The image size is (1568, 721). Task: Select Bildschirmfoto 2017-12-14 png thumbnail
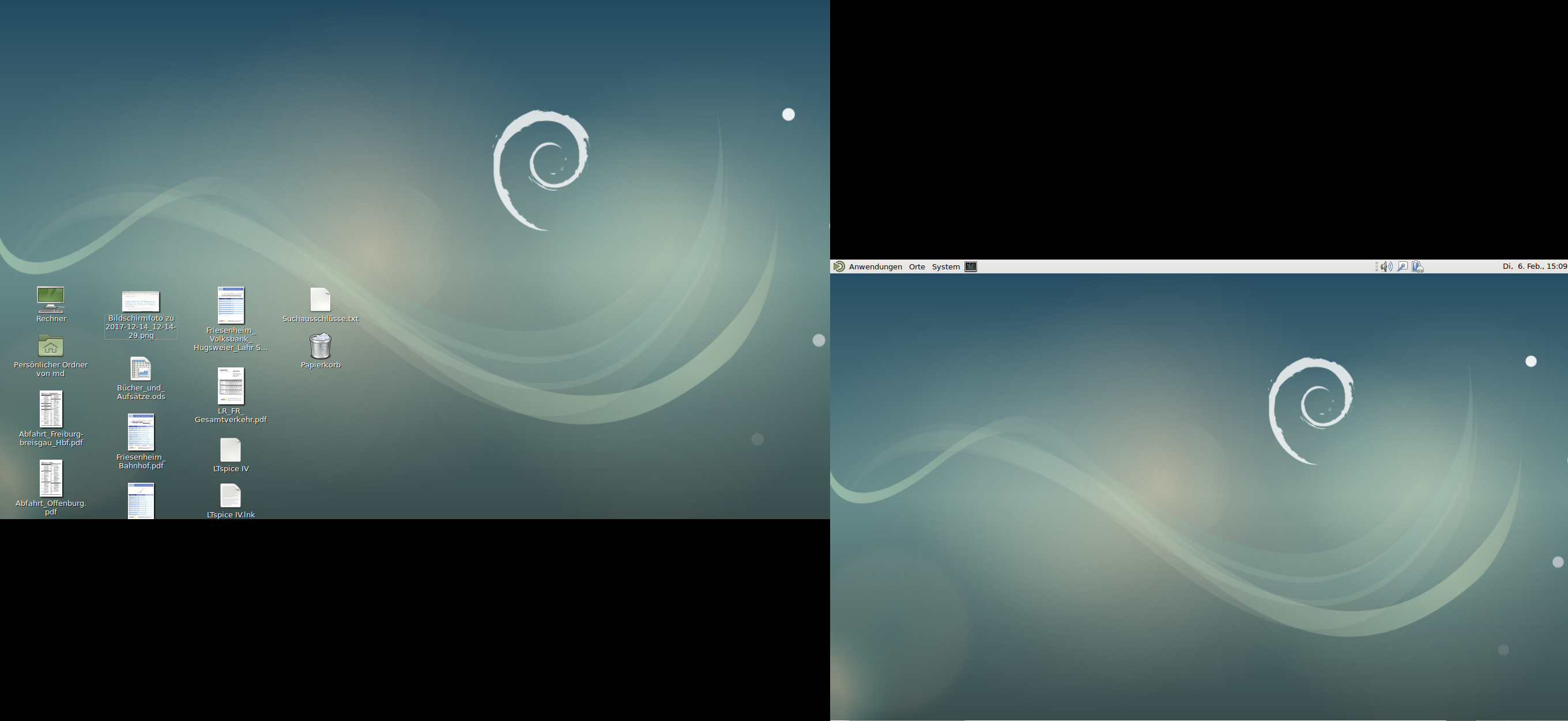[x=141, y=302]
